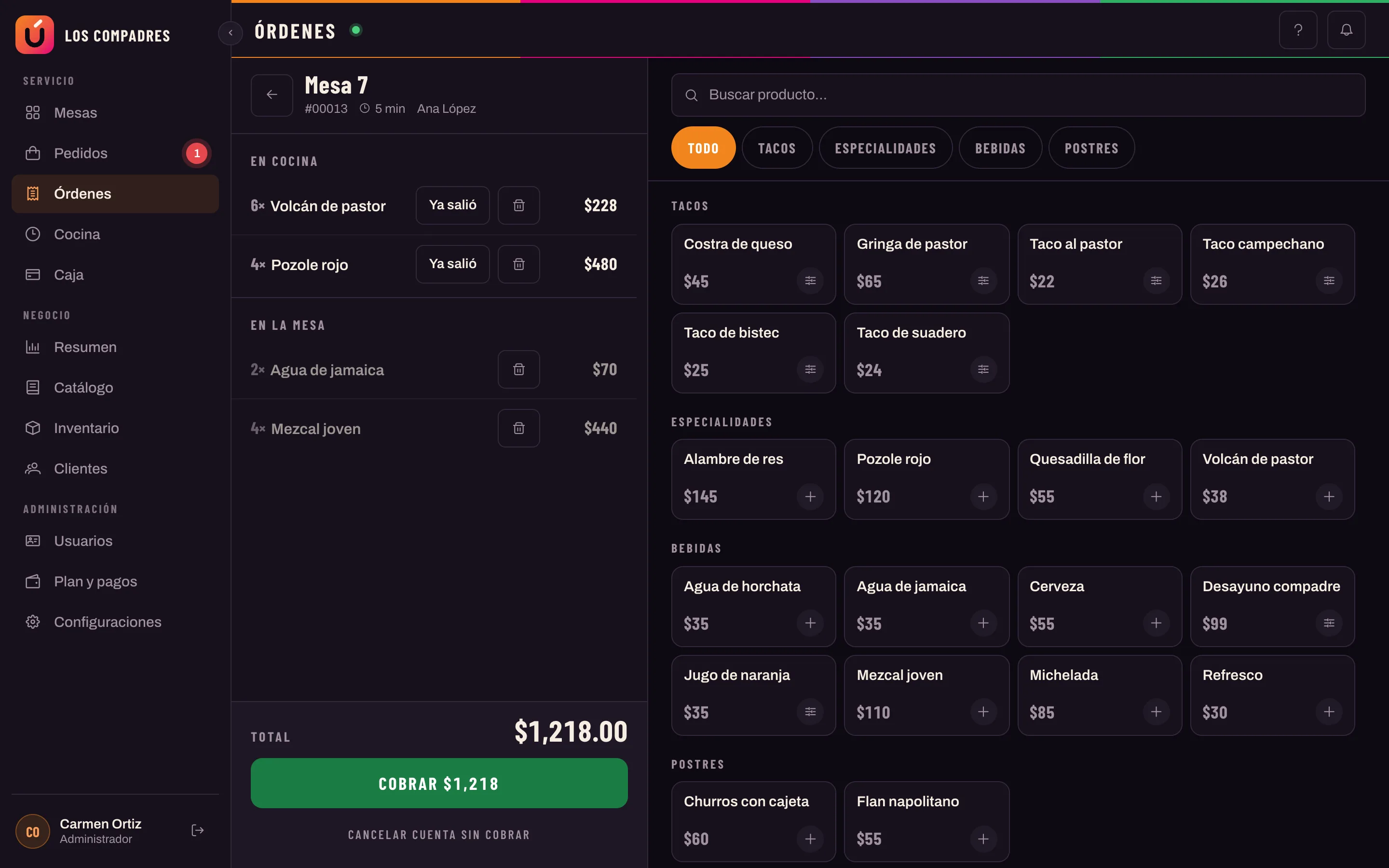Go back using the Mesa 7 arrow button

[x=272, y=95]
